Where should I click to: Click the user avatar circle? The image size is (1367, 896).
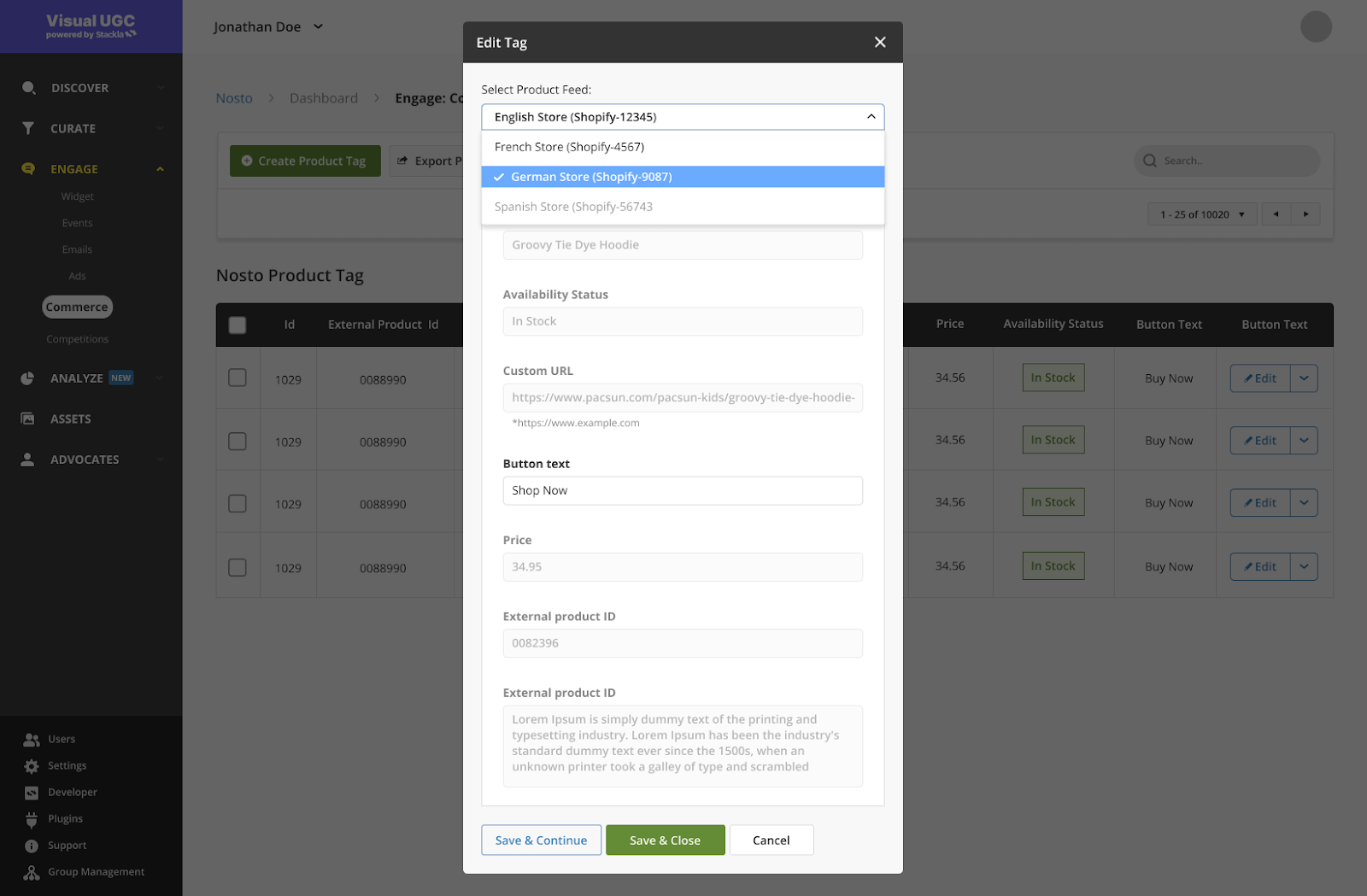pos(1316,26)
